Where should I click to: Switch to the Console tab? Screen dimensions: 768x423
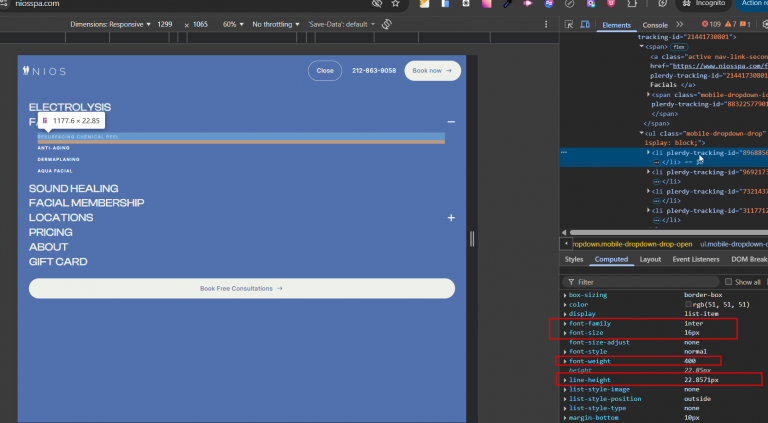[655, 25]
